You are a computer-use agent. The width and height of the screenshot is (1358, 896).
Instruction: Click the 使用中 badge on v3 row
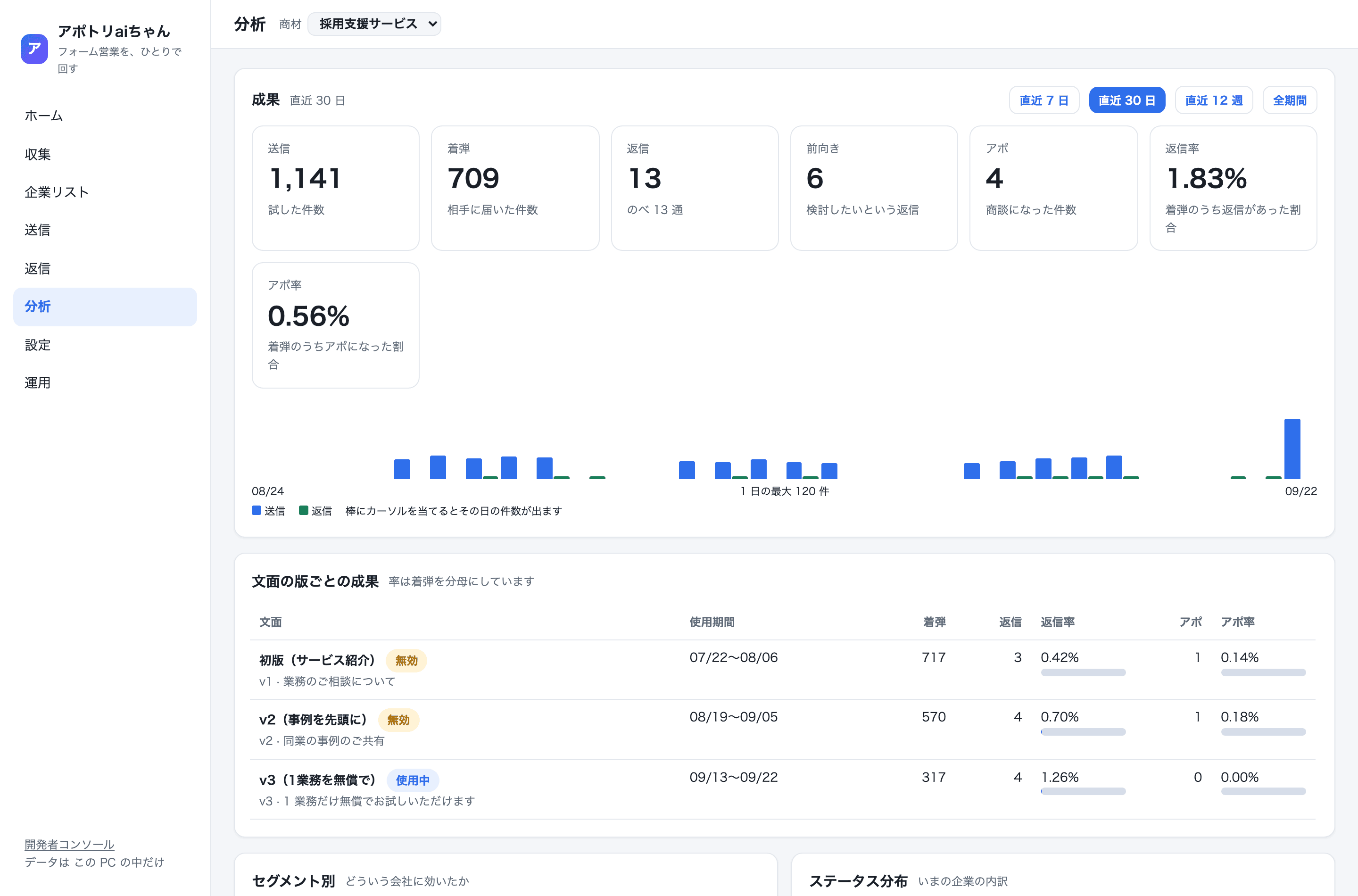tap(413, 780)
